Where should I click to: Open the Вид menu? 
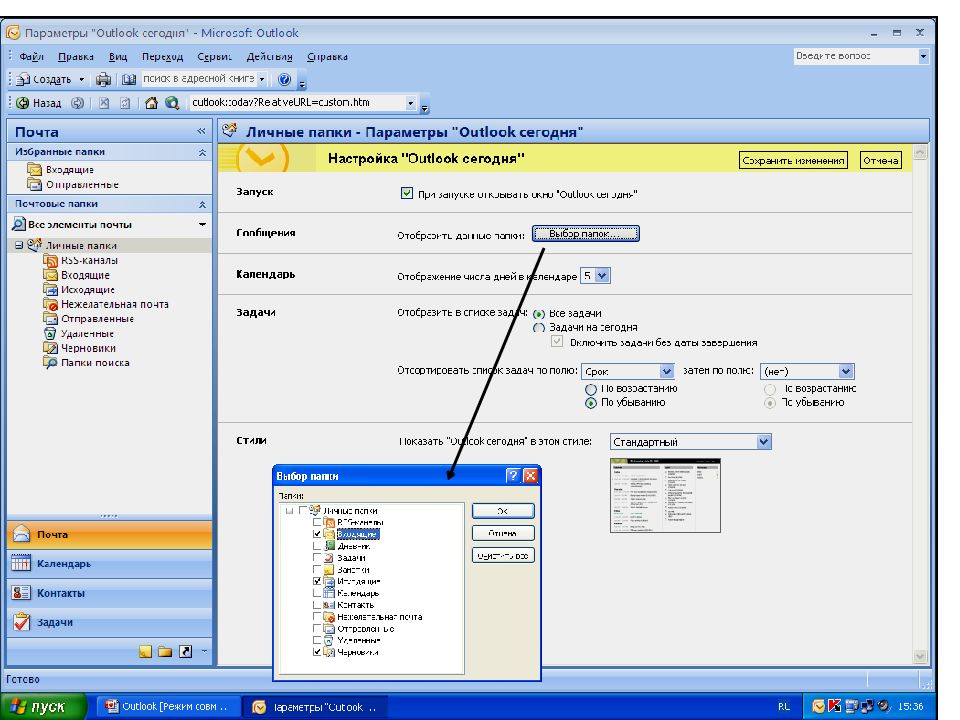click(x=118, y=56)
